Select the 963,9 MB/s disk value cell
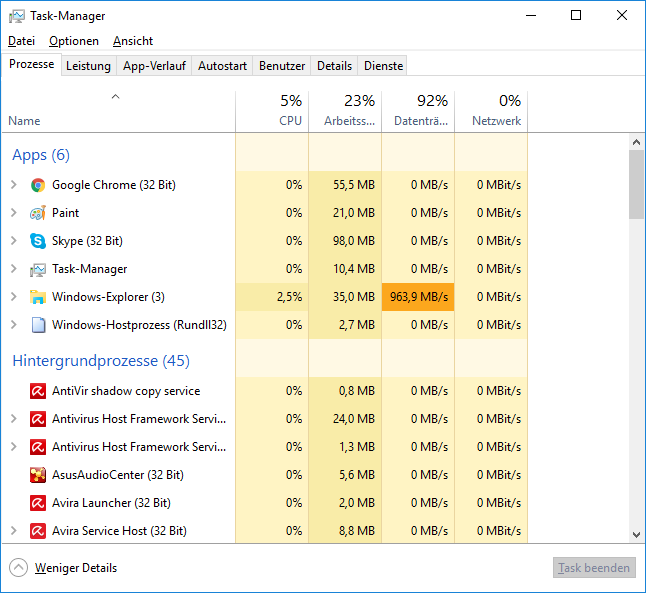This screenshot has height=593, width=646. (x=418, y=297)
